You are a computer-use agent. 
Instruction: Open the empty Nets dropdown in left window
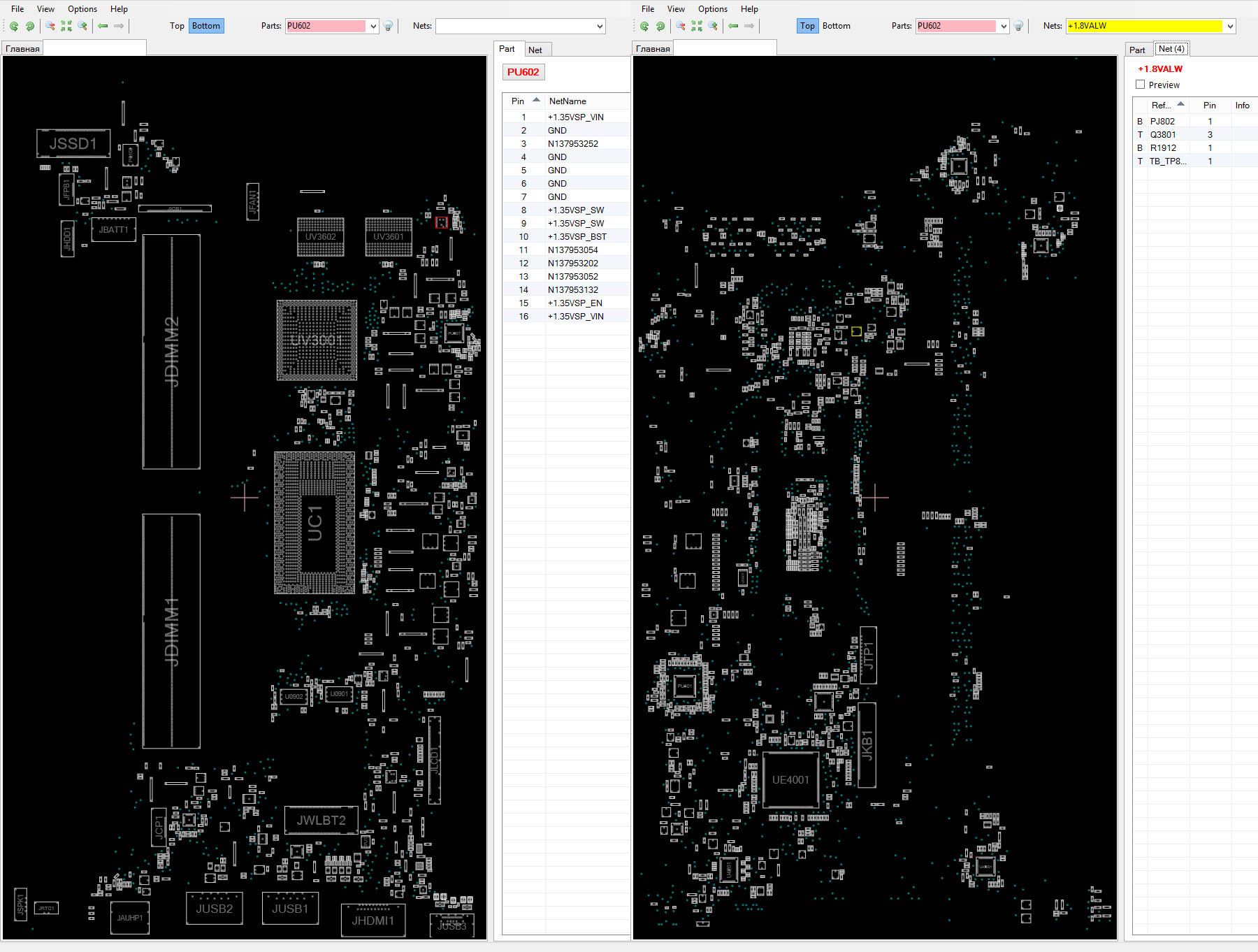[600, 27]
